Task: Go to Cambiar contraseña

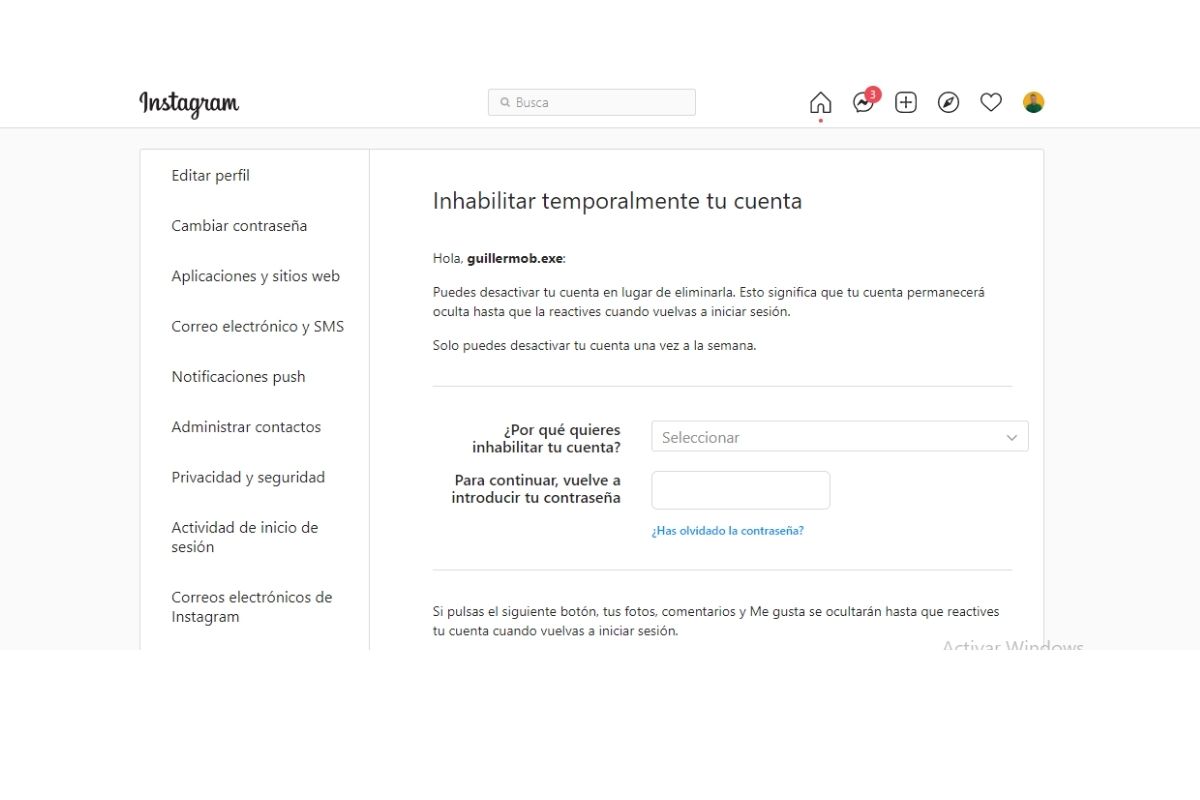Action: click(239, 226)
